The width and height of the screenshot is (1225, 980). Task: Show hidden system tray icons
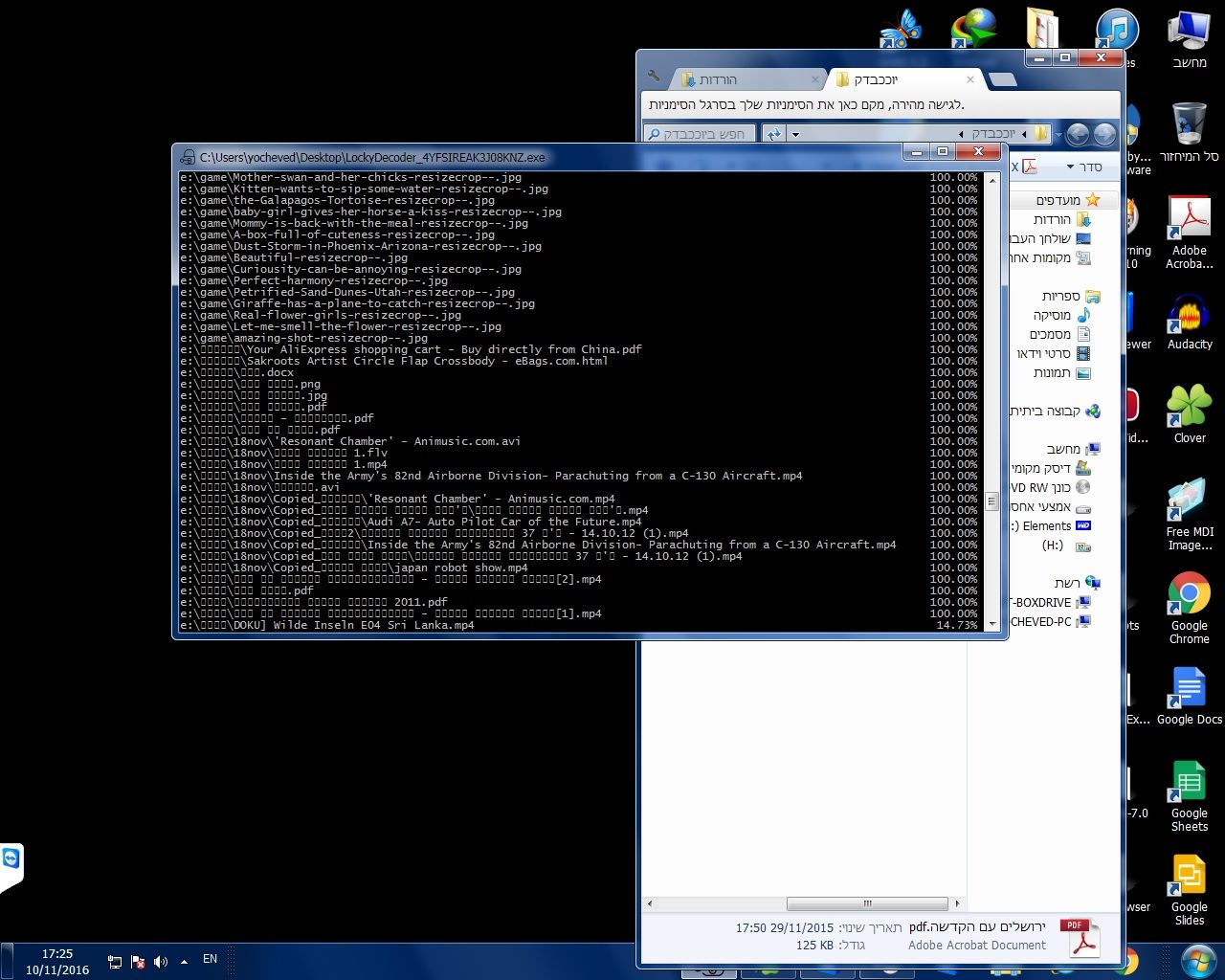coord(184,961)
